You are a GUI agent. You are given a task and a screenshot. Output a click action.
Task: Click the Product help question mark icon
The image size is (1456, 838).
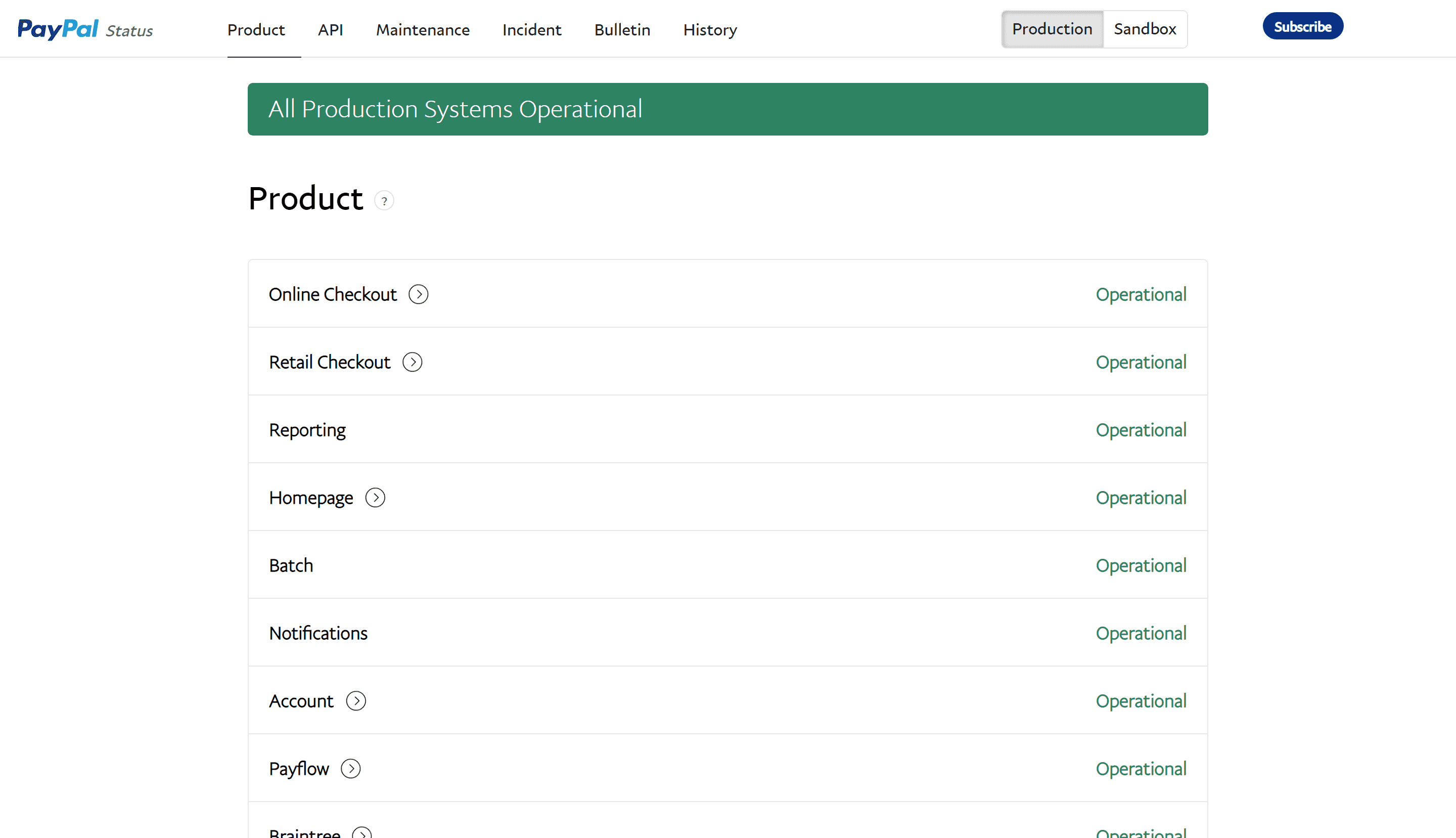[x=384, y=201]
